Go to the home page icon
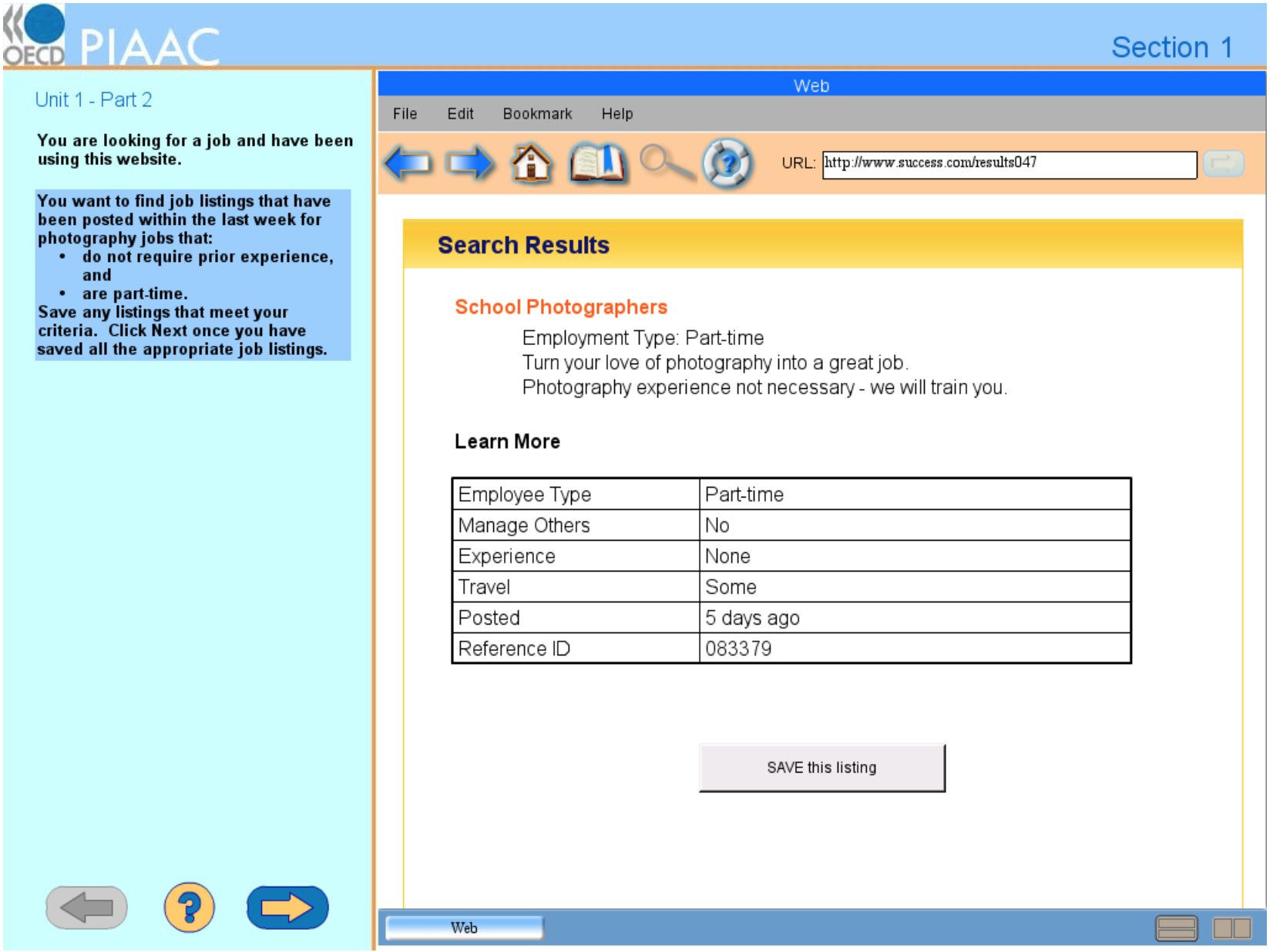Viewport: 1273px width, 952px height. 532,163
